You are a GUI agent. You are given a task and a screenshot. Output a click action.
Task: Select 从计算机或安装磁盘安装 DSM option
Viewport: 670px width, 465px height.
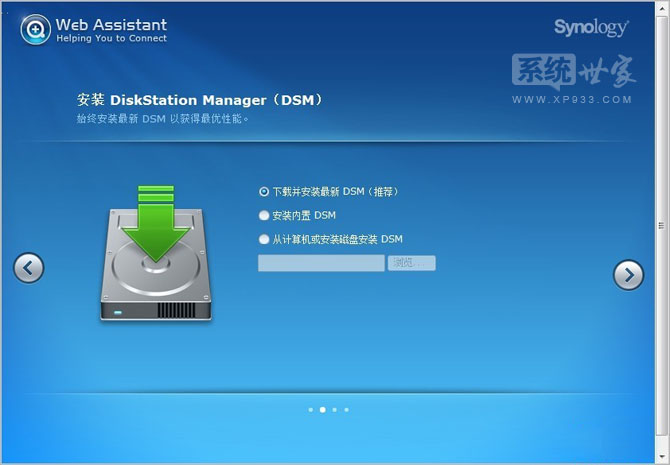(x=264, y=239)
